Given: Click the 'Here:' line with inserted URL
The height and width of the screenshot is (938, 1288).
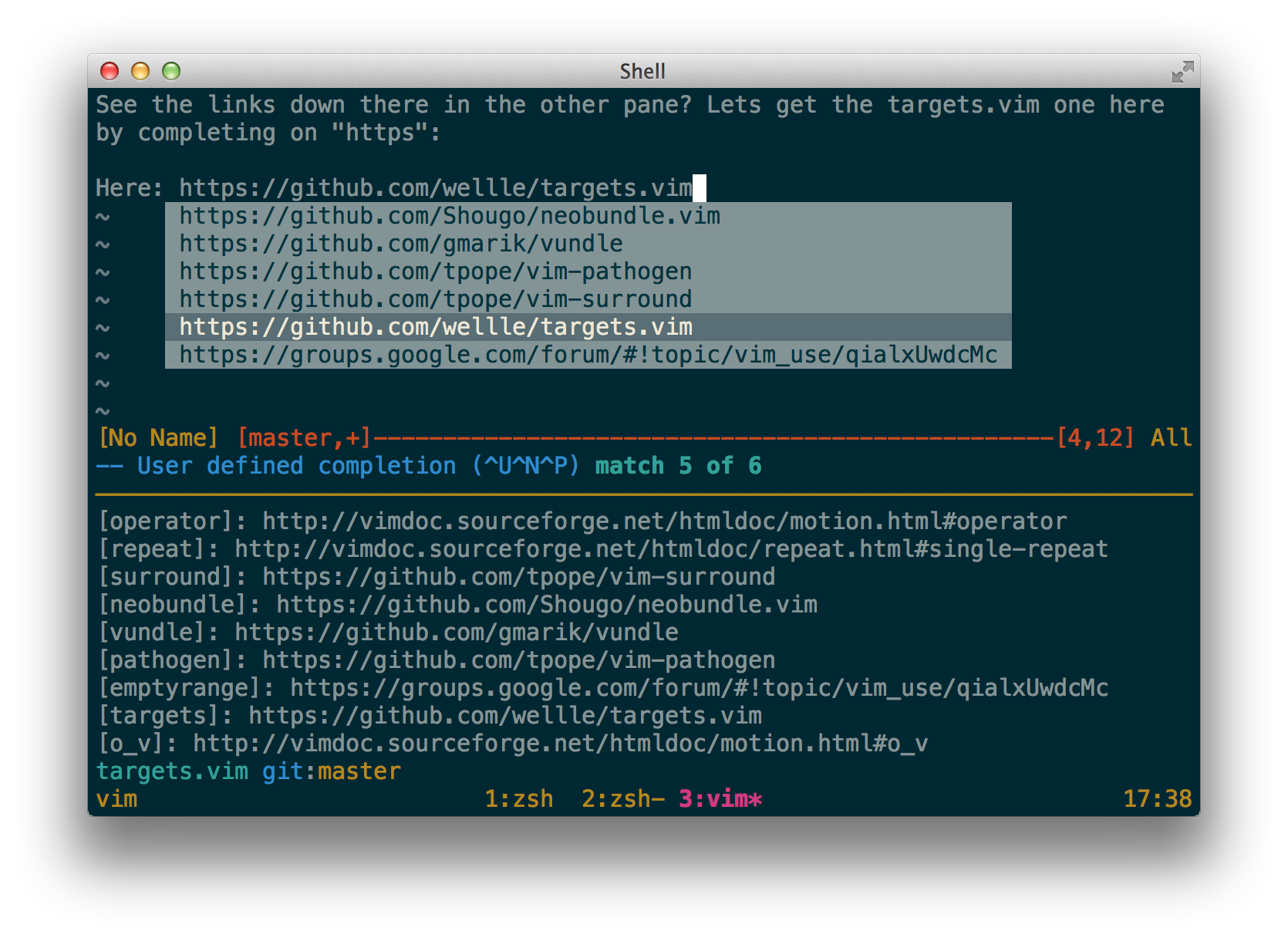Looking at the screenshot, I should point(401,188).
